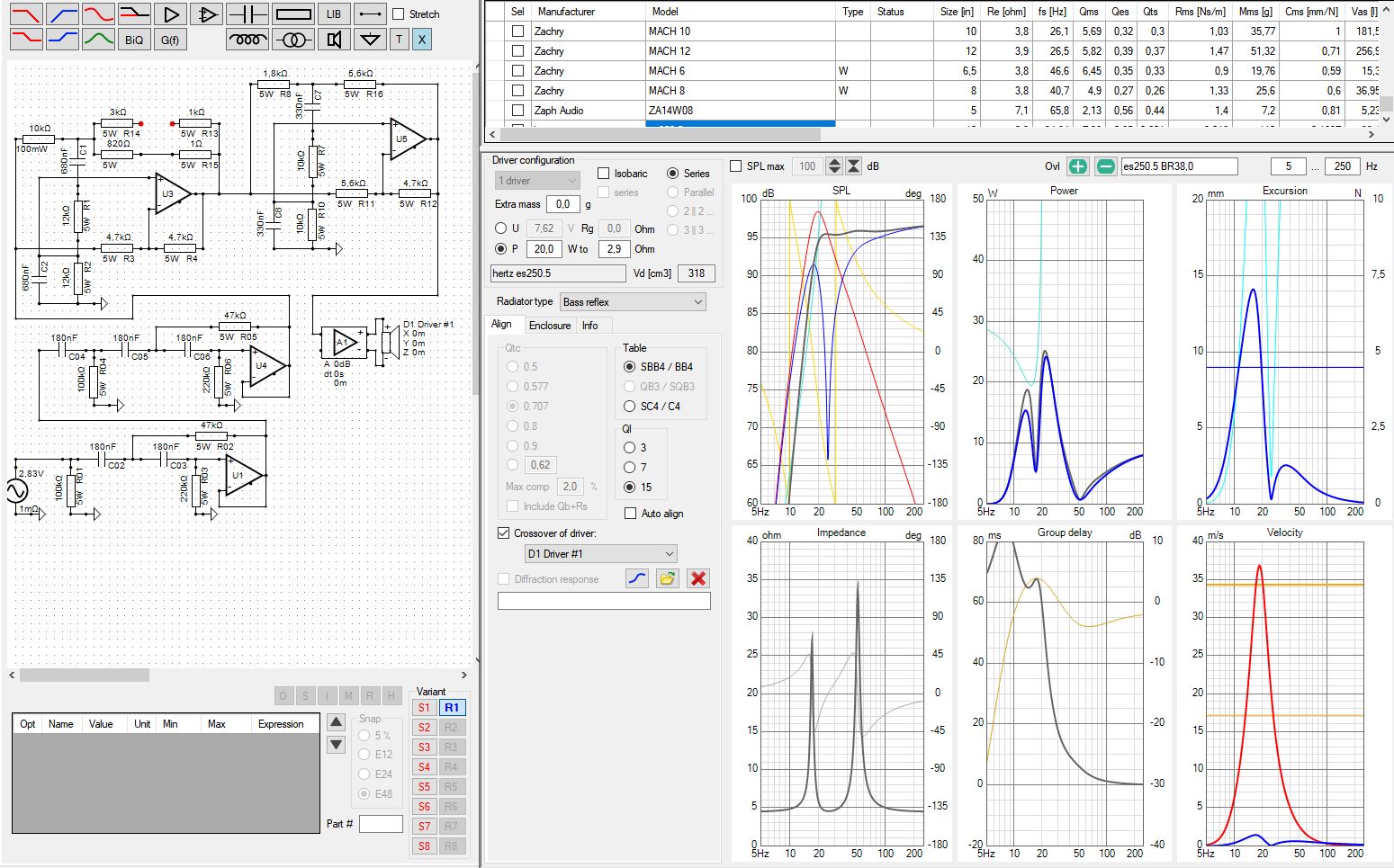Select the SC4 / C4 alignment table

[630, 407]
